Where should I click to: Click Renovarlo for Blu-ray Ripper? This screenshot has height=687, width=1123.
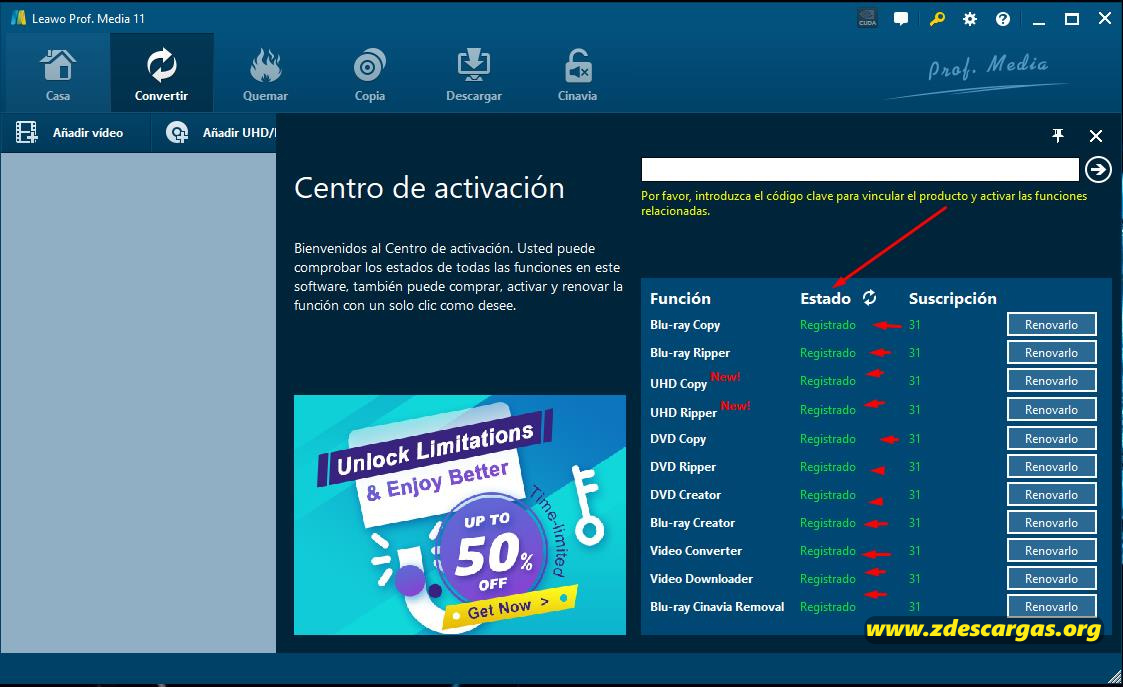point(1051,352)
